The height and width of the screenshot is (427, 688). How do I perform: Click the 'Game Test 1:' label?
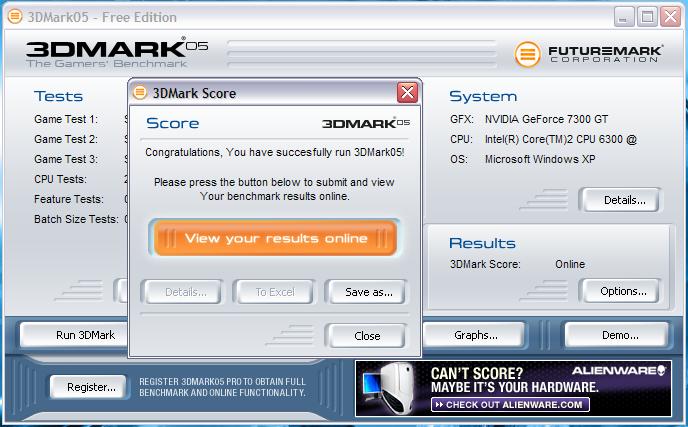pyautogui.click(x=66, y=119)
